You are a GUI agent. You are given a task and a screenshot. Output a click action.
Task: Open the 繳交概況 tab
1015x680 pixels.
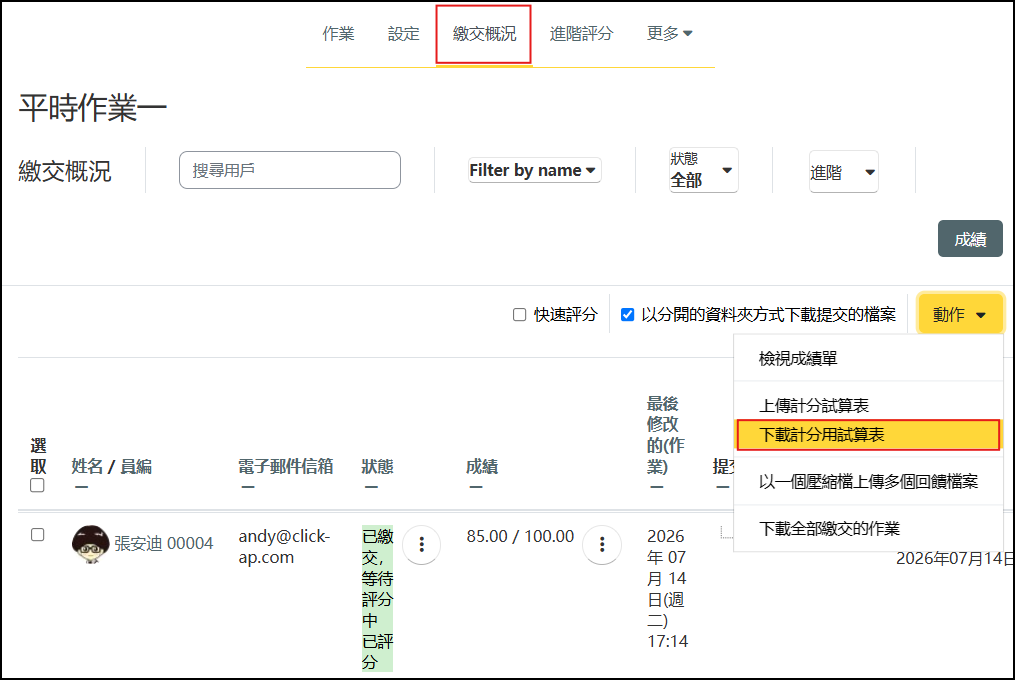[484, 34]
